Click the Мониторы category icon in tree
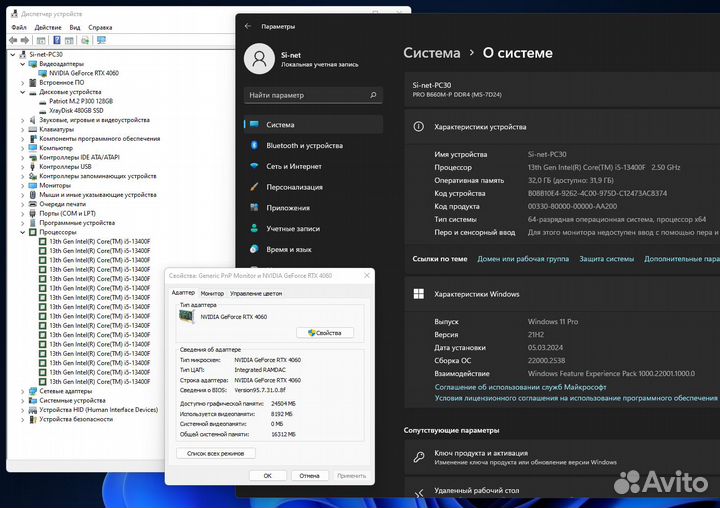The width and height of the screenshot is (720, 508). (x=33, y=186)
